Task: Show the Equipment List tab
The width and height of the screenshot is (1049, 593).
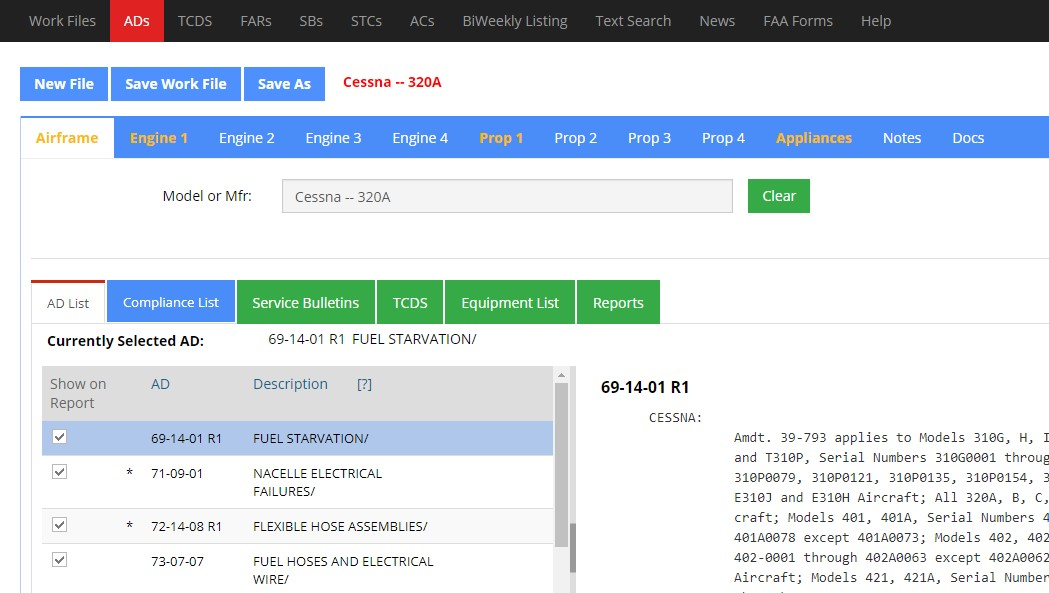Action: (x=510, y=302)
